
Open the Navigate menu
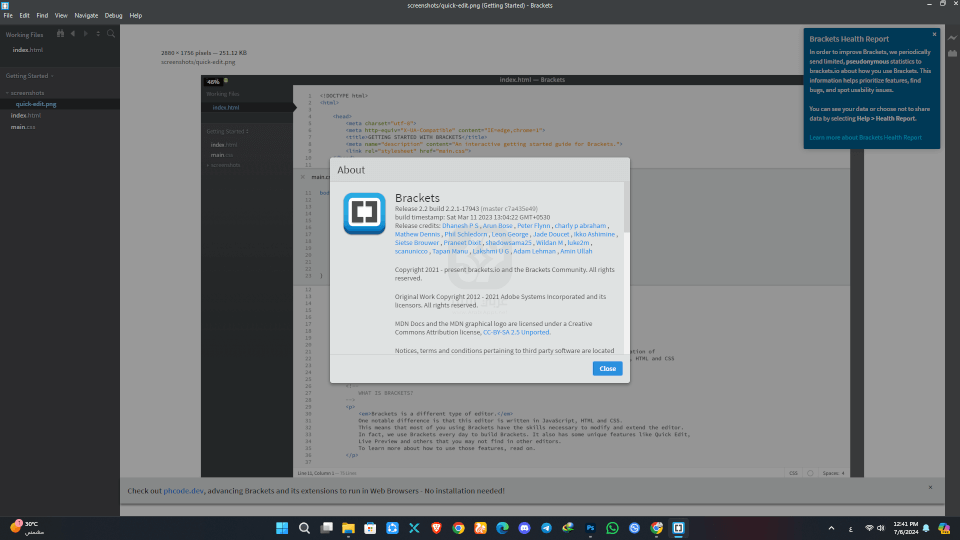86,16
